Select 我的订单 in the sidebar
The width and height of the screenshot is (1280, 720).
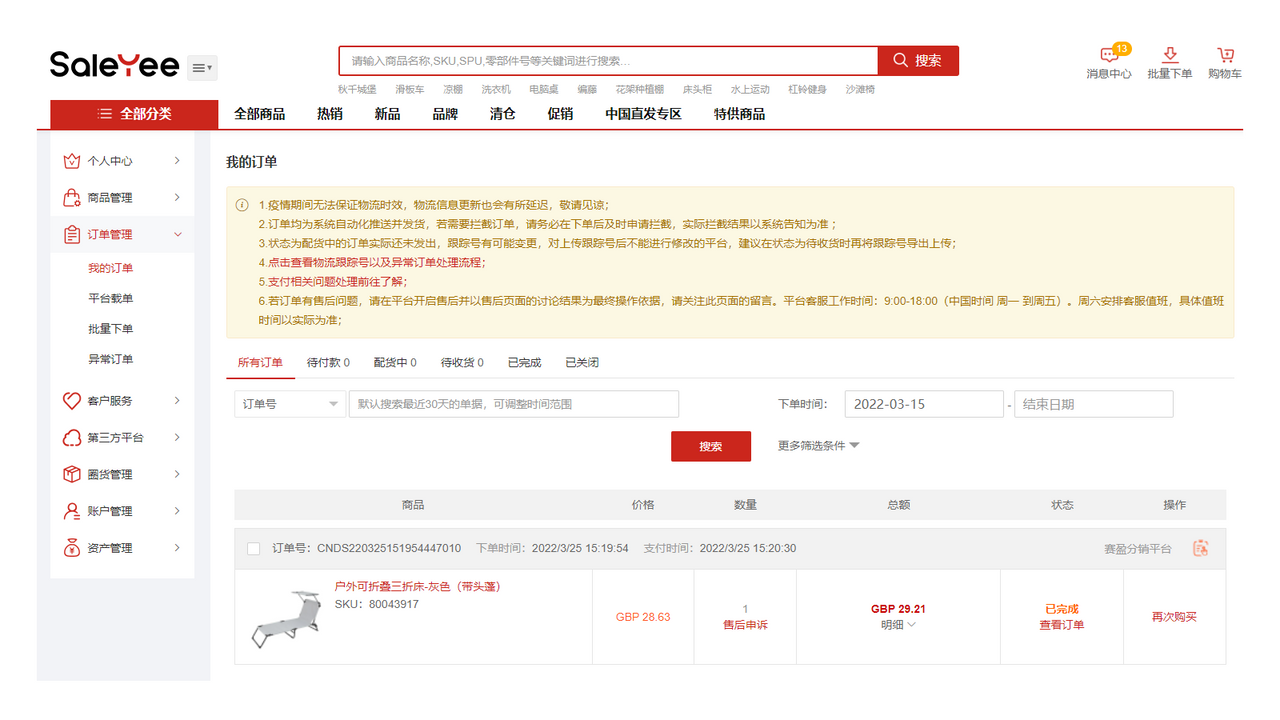(x=110, y=268)
